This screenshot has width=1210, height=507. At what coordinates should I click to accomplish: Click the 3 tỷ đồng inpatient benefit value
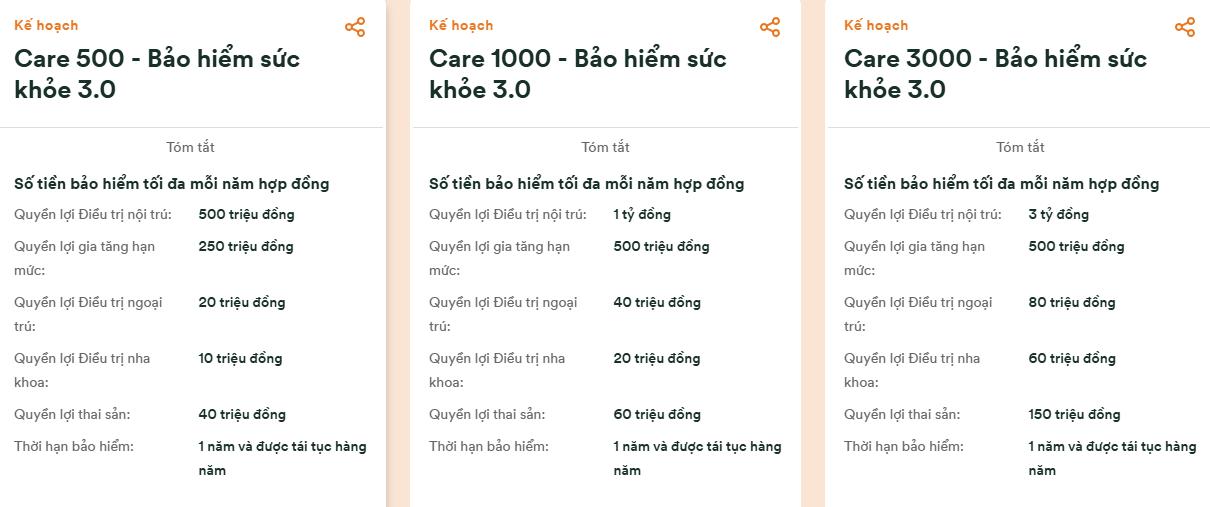click(x=1059, y=214)
